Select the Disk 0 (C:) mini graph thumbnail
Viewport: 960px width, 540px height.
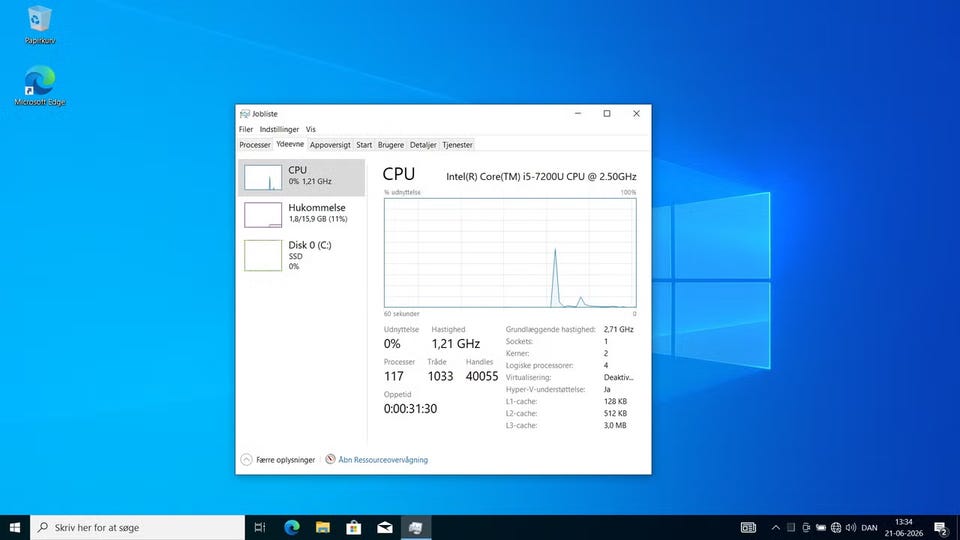point(263,255)
